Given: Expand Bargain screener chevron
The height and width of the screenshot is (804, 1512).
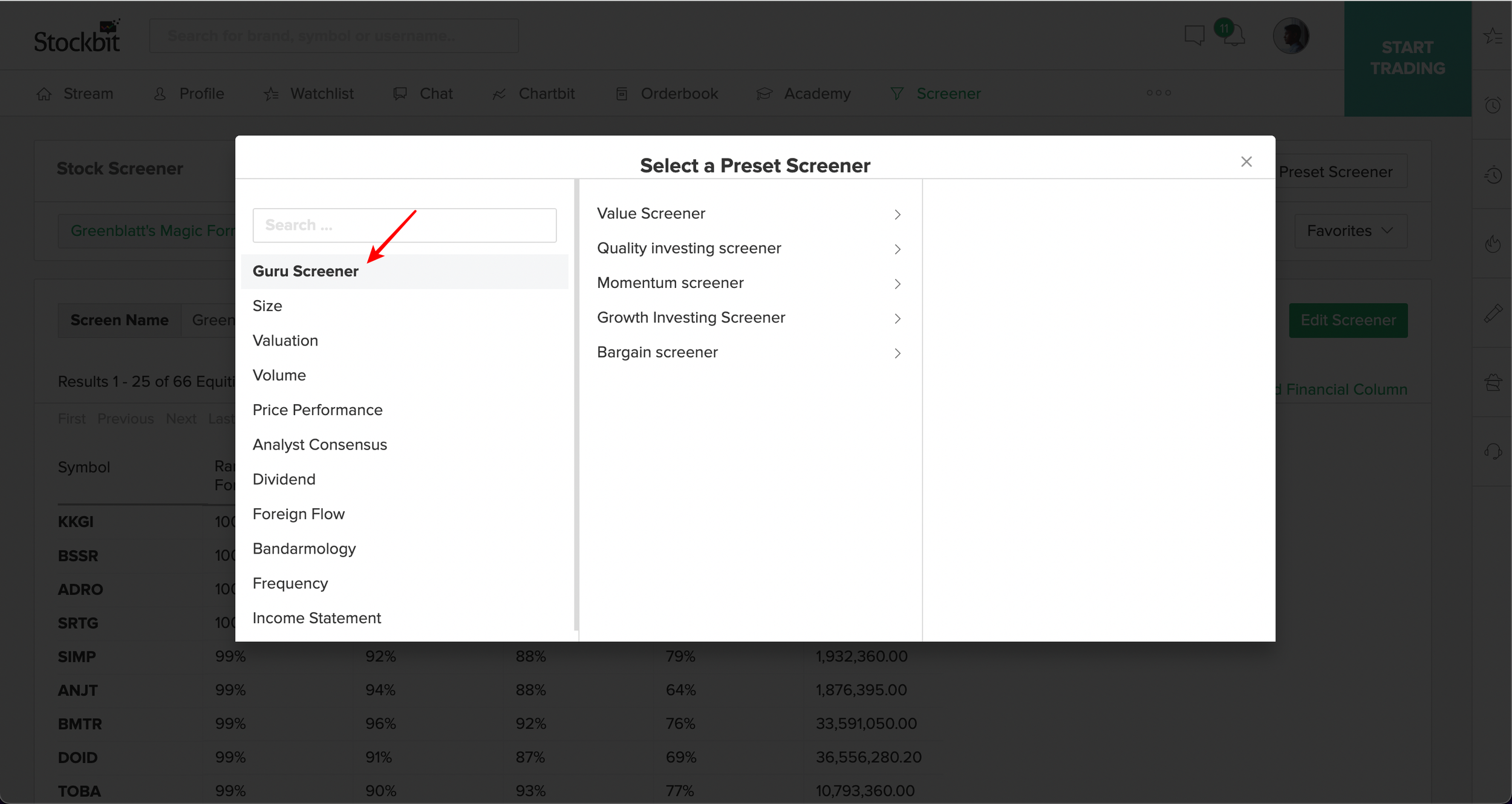Looking at the screenshot, I should [898, 353].
